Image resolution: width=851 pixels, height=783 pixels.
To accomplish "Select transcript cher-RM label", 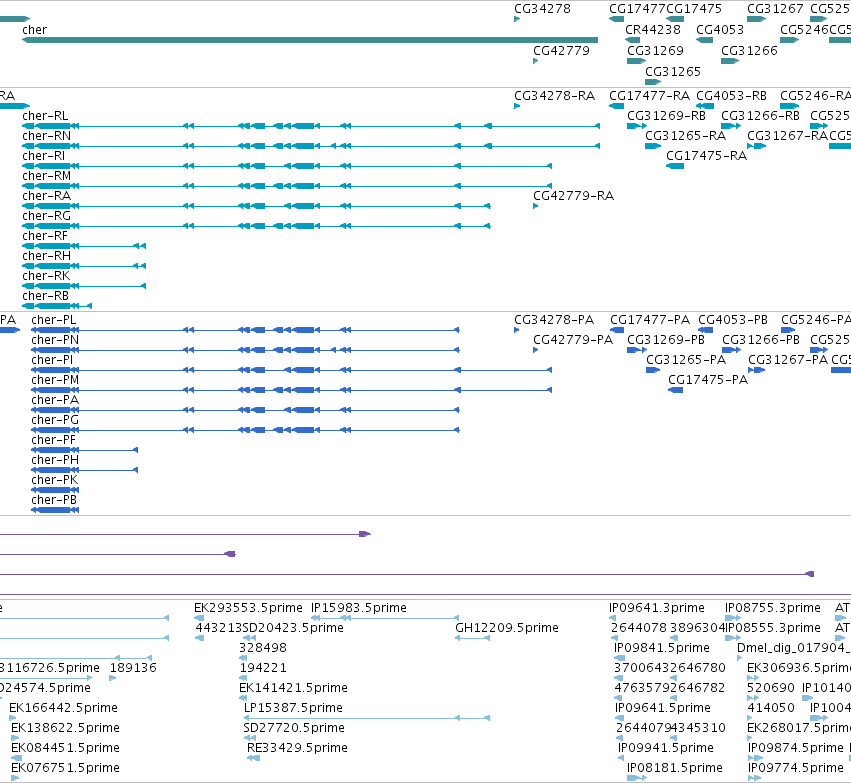I will point(46,176).
